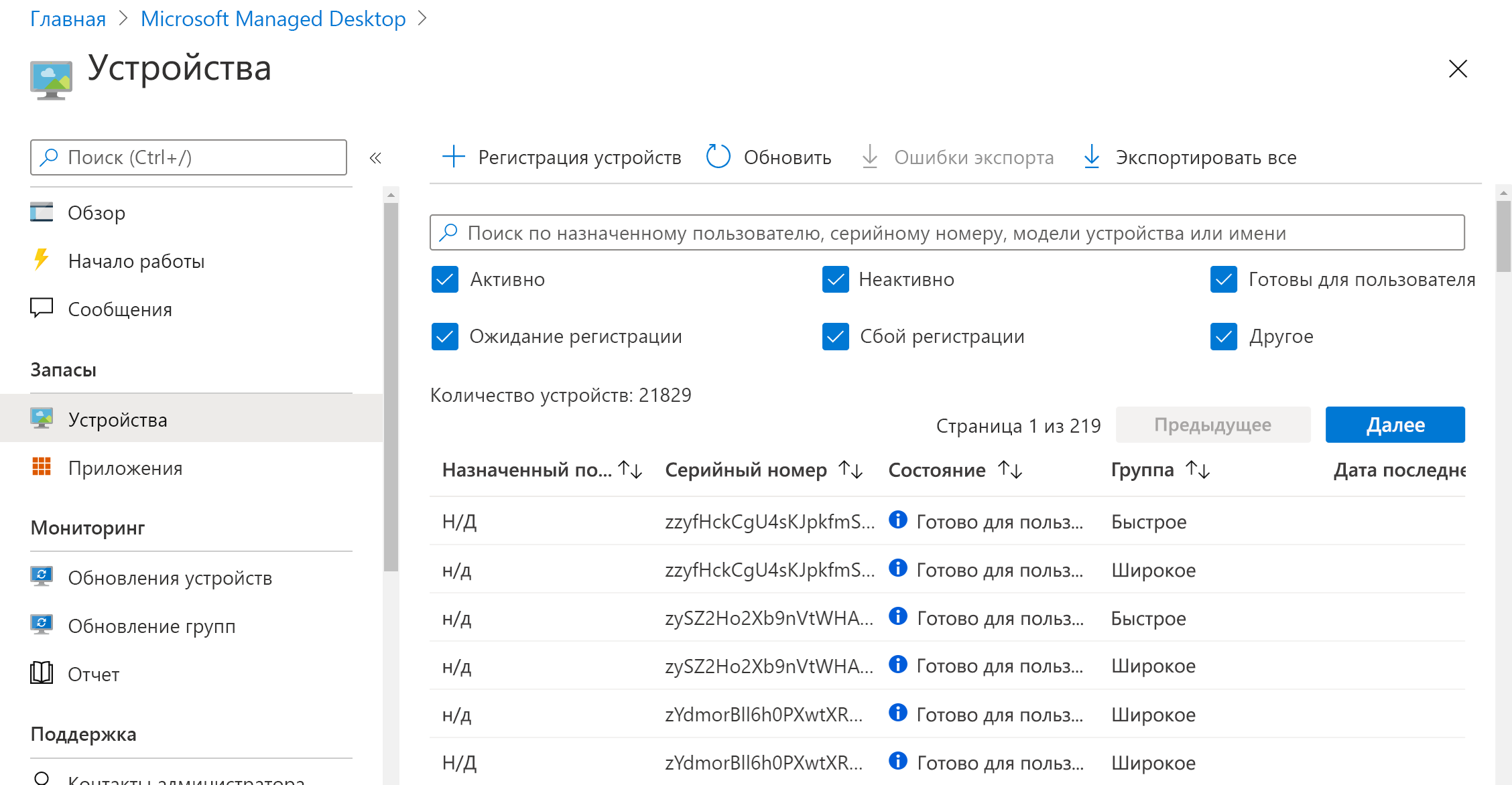Sort by Серийный номер column arrows
1512x785 pixels.
(850, 470)
